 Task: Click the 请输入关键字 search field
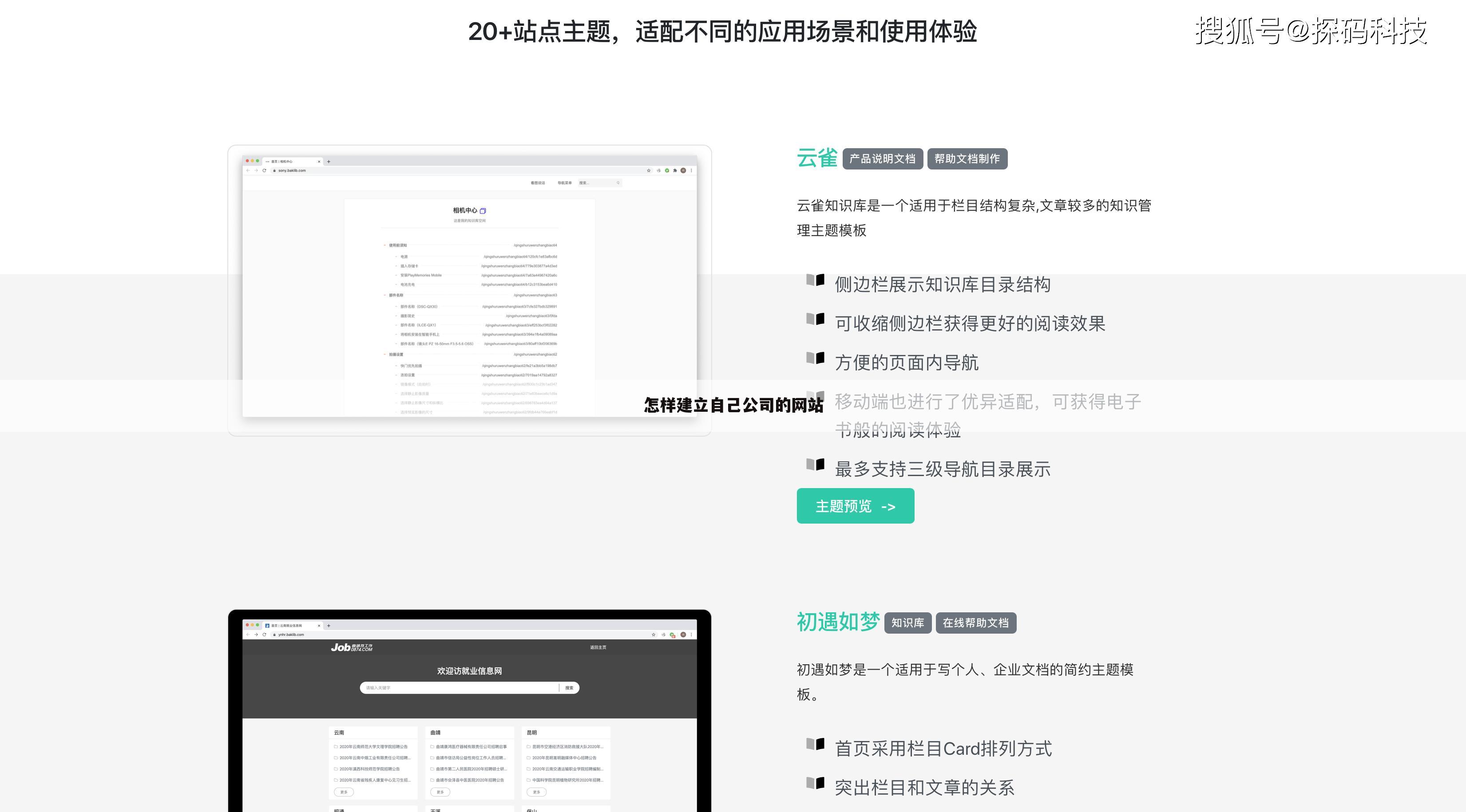460,688
